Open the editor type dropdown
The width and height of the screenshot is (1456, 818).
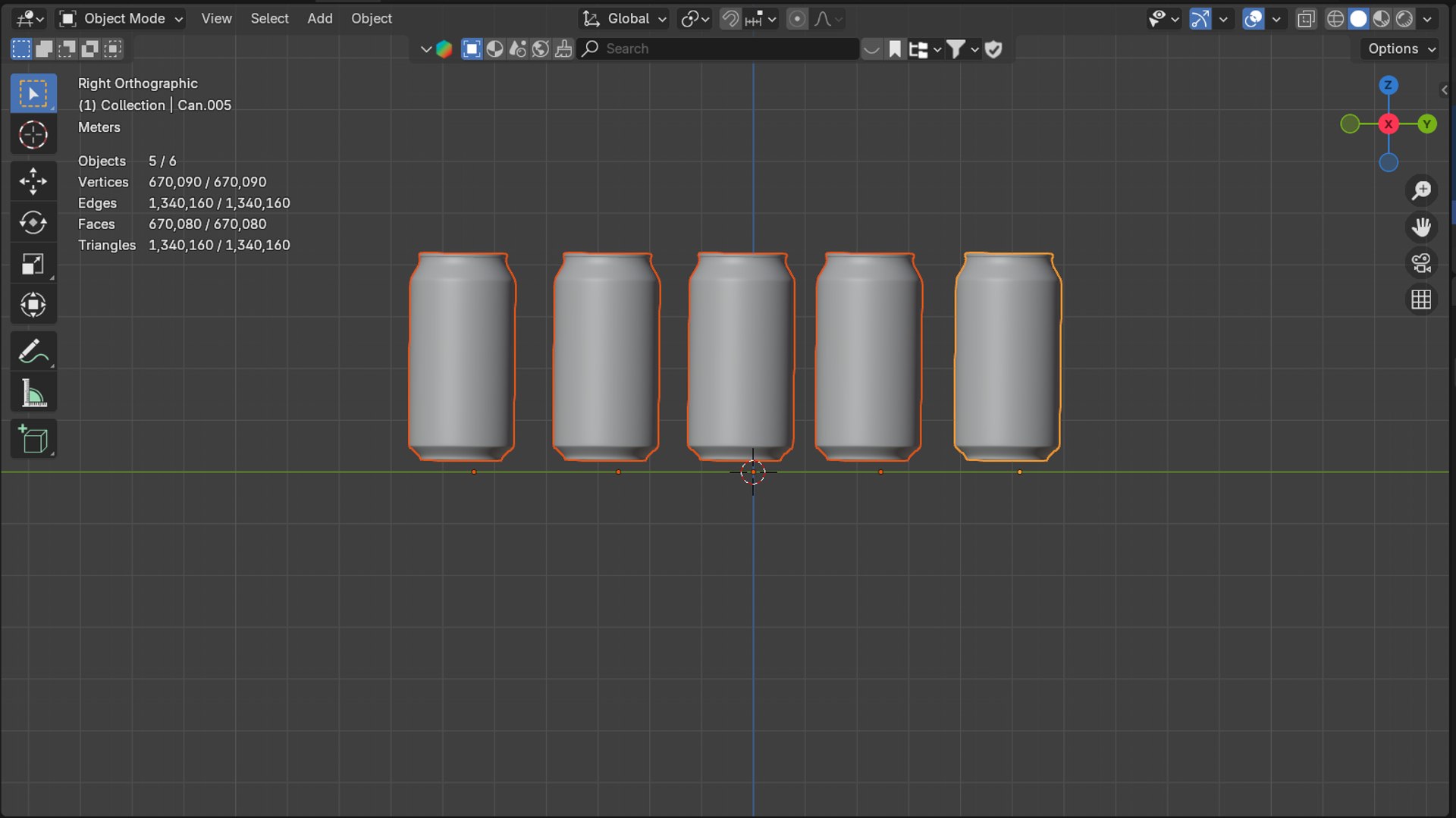click(31, 19)
